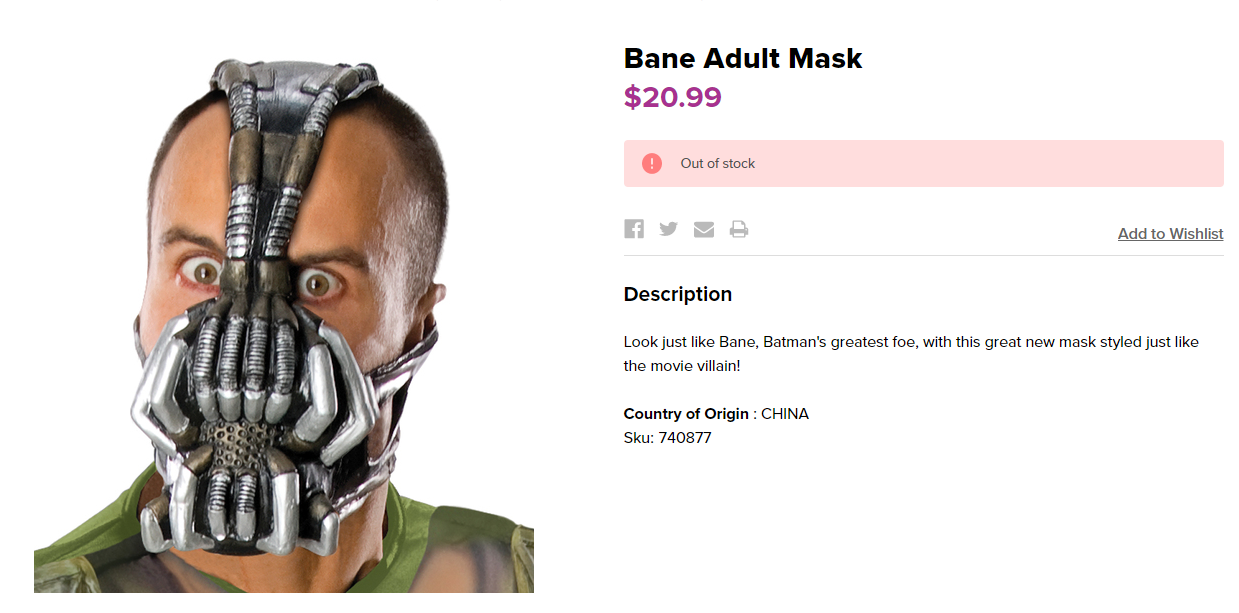Click the description line starting "Look just like Bane"
Viewport: 1239px width, 613px height.
[x=910, y=342]
